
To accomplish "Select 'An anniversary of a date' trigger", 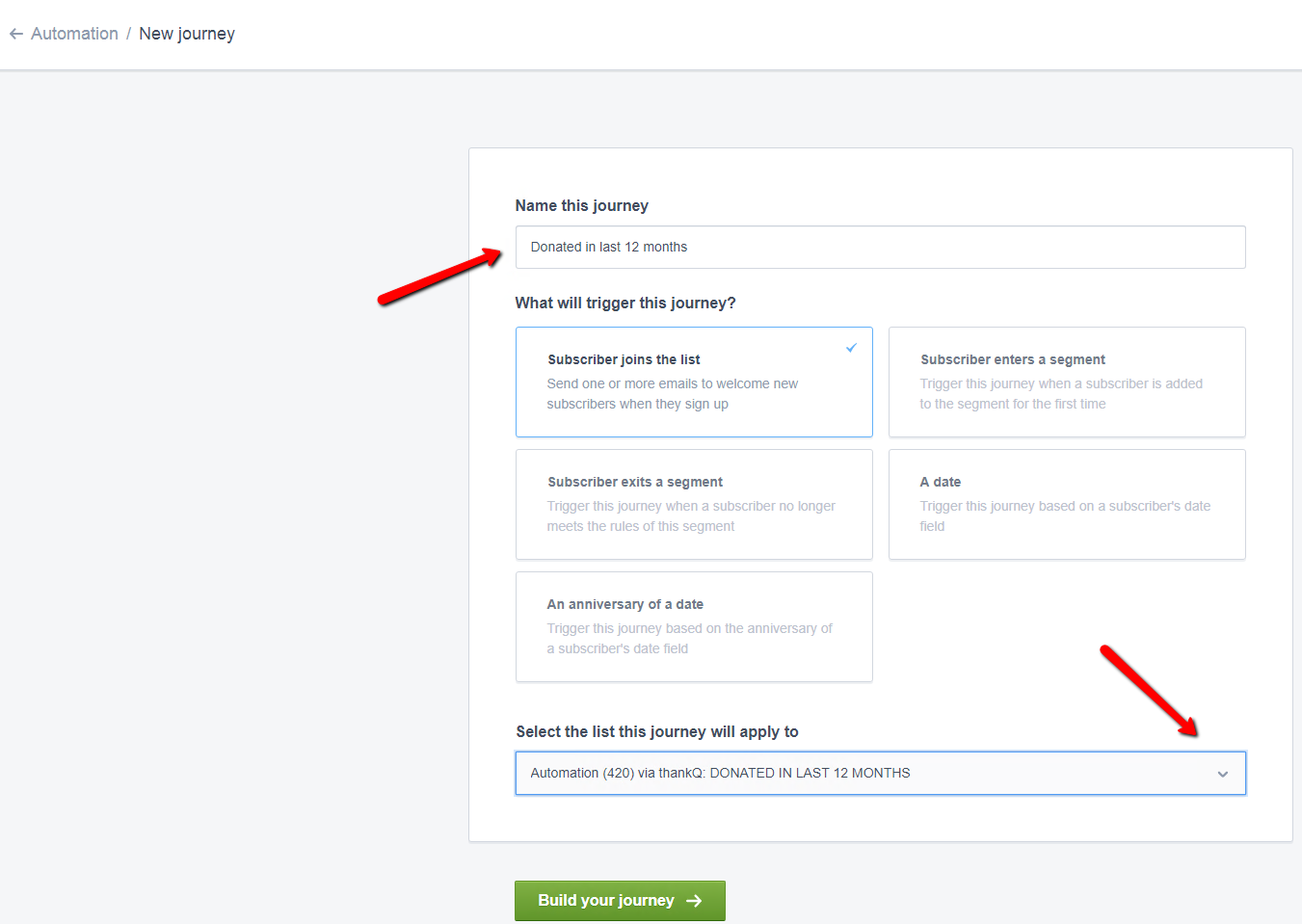I will click(x=694, y=626).
